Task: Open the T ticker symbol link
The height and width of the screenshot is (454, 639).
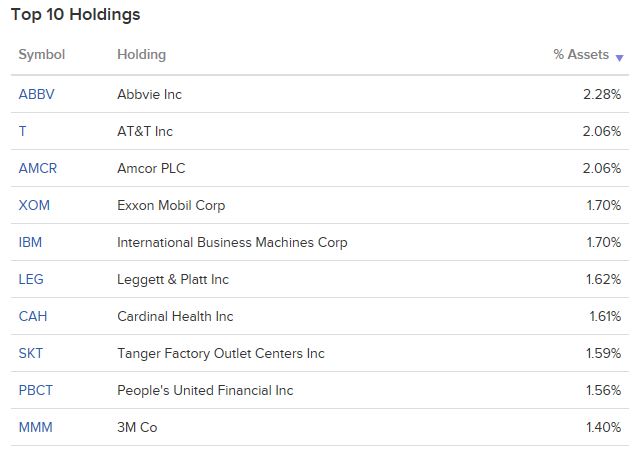Action: 22,131
